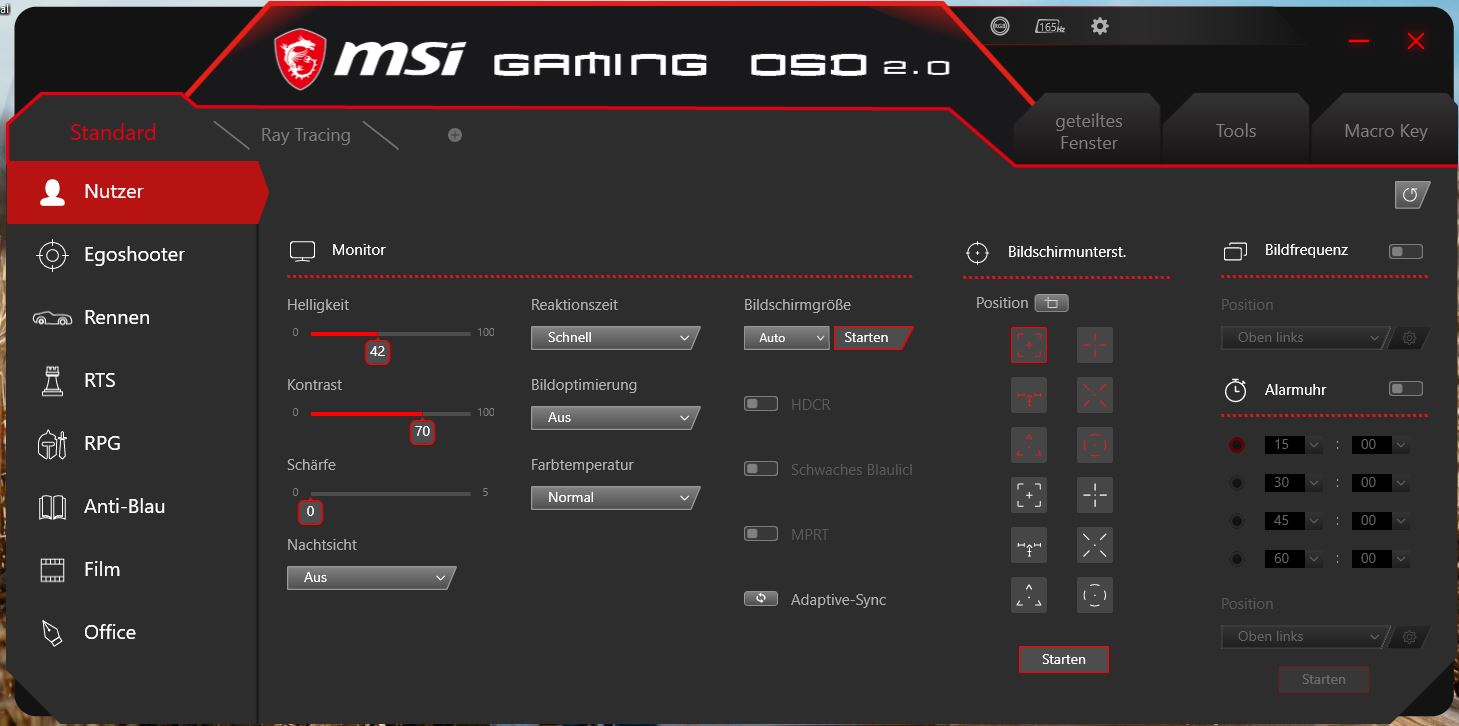1459x726 pixels.
Task: Open the Alarmuhr position dropdown Oben links
Action: pos(1305,637)
